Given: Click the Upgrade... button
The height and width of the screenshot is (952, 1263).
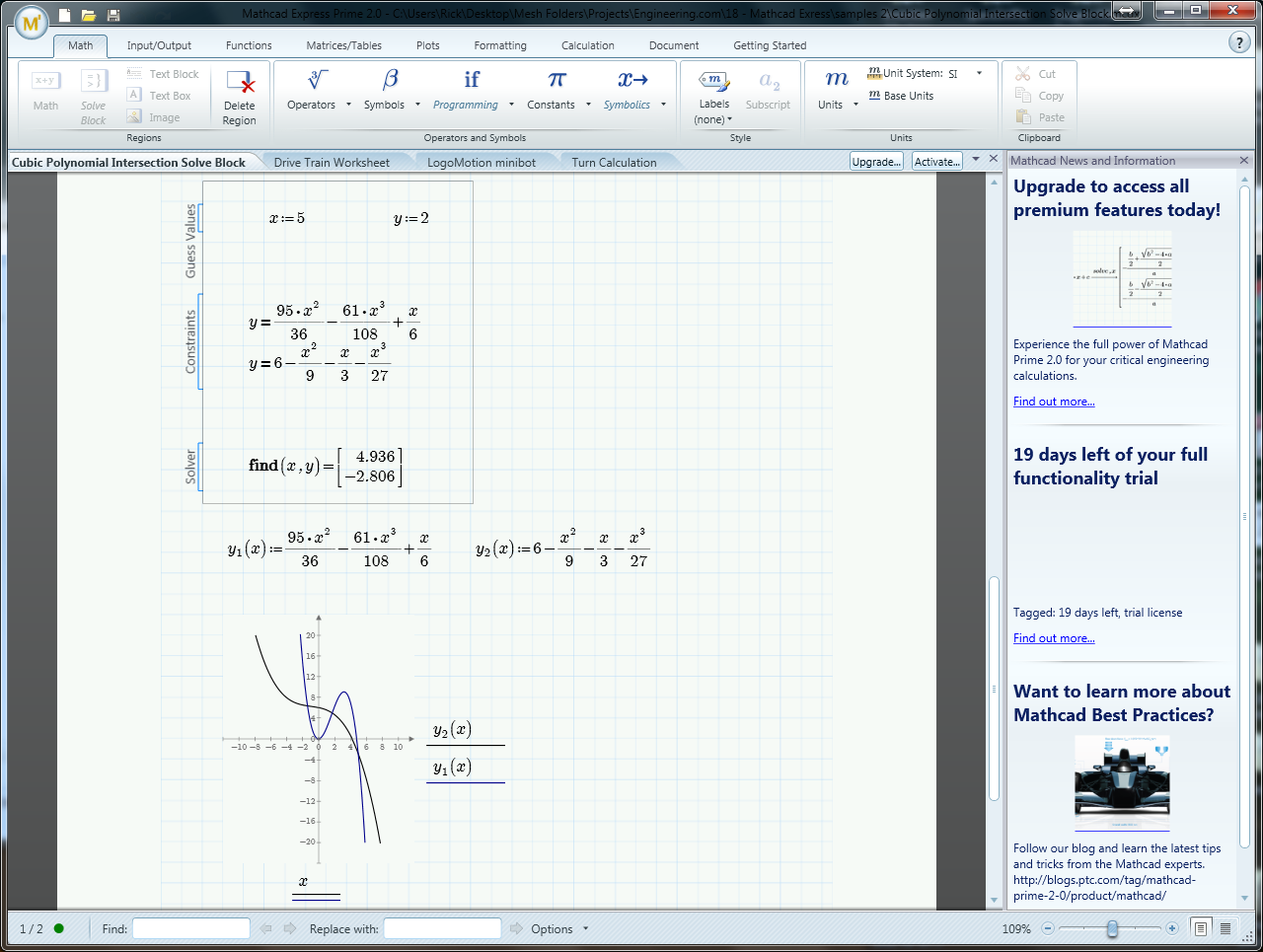Looking at the screenshot, I should pyautogui.click(x=877, y=162).
